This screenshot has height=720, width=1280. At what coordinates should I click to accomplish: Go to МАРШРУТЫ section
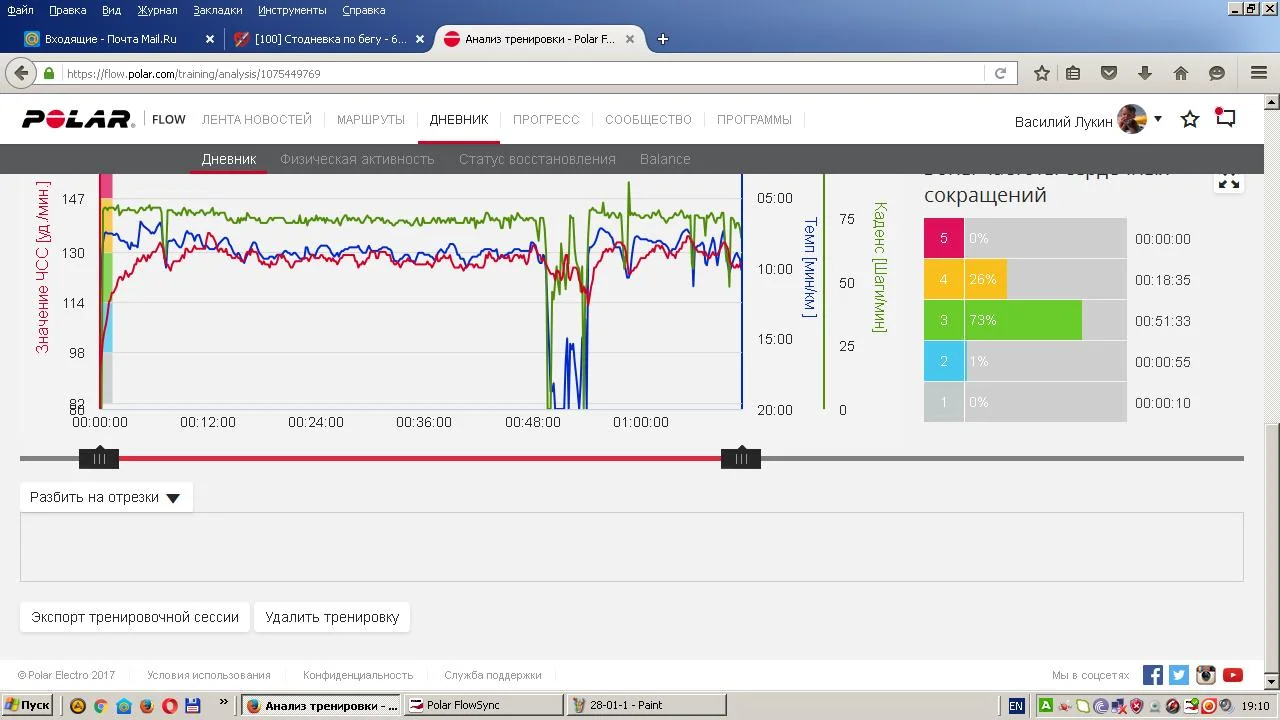point(371,120)
